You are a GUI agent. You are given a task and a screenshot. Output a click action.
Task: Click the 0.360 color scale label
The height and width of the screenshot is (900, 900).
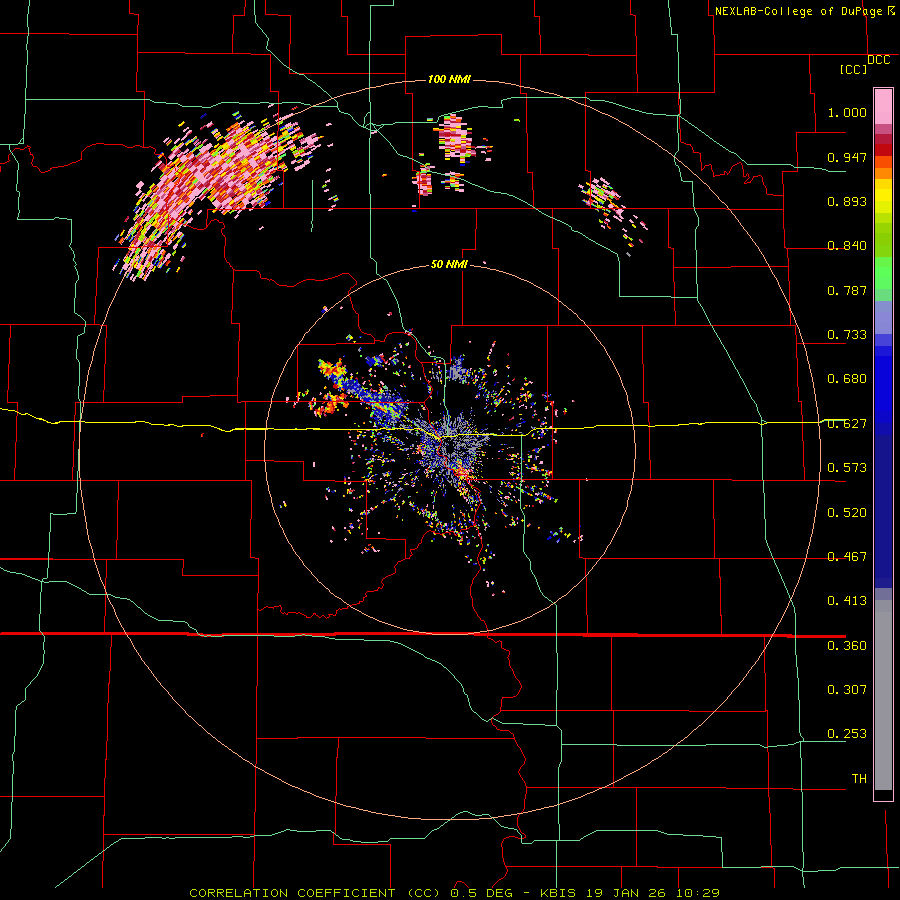point(847,646)
